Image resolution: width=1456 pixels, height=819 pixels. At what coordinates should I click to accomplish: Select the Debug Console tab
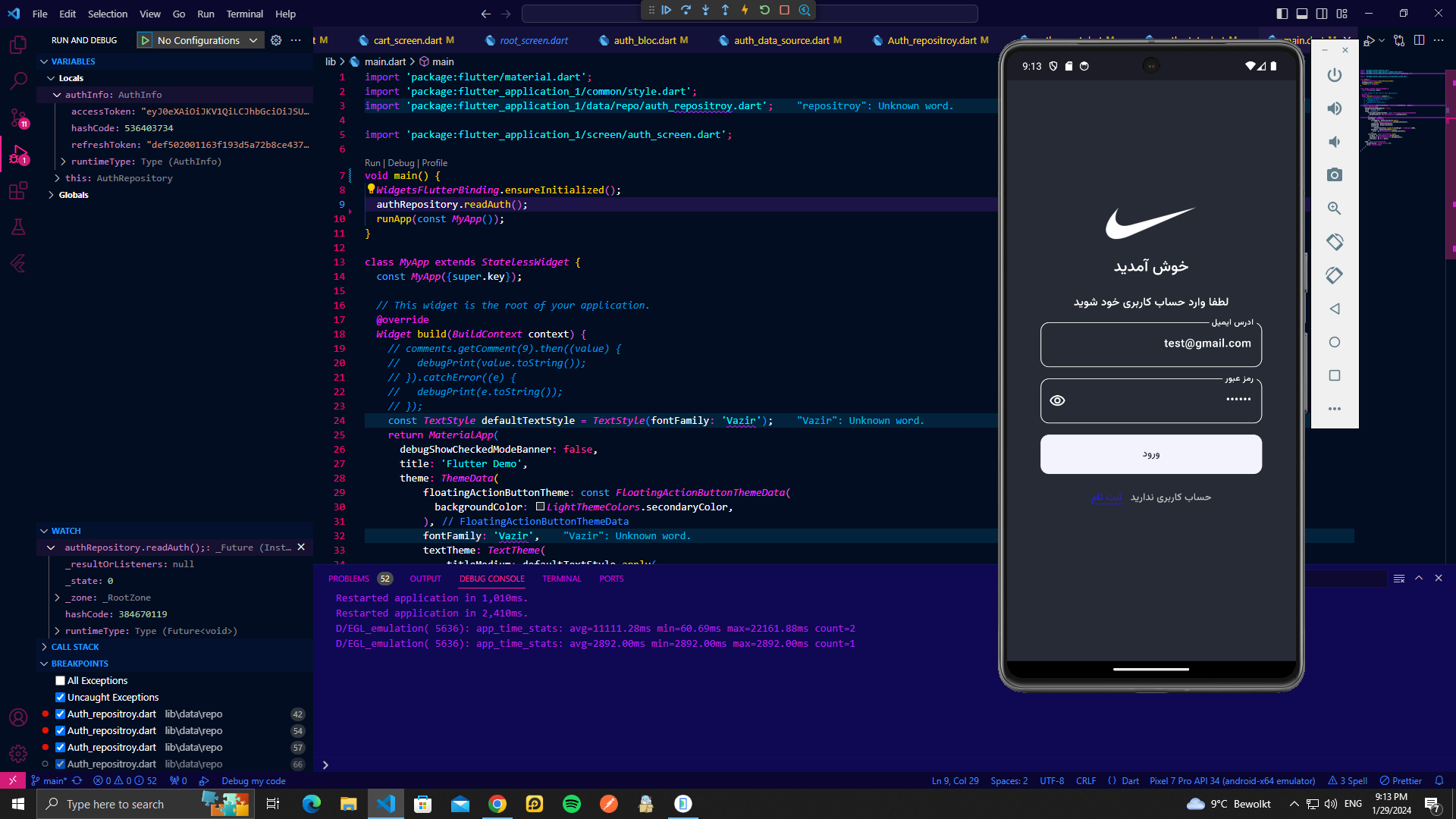(491, 578)
